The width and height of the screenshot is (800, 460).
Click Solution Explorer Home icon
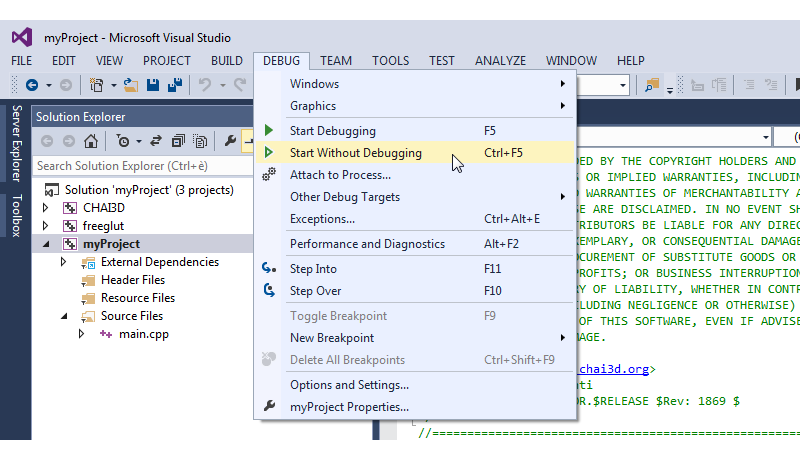91,141
